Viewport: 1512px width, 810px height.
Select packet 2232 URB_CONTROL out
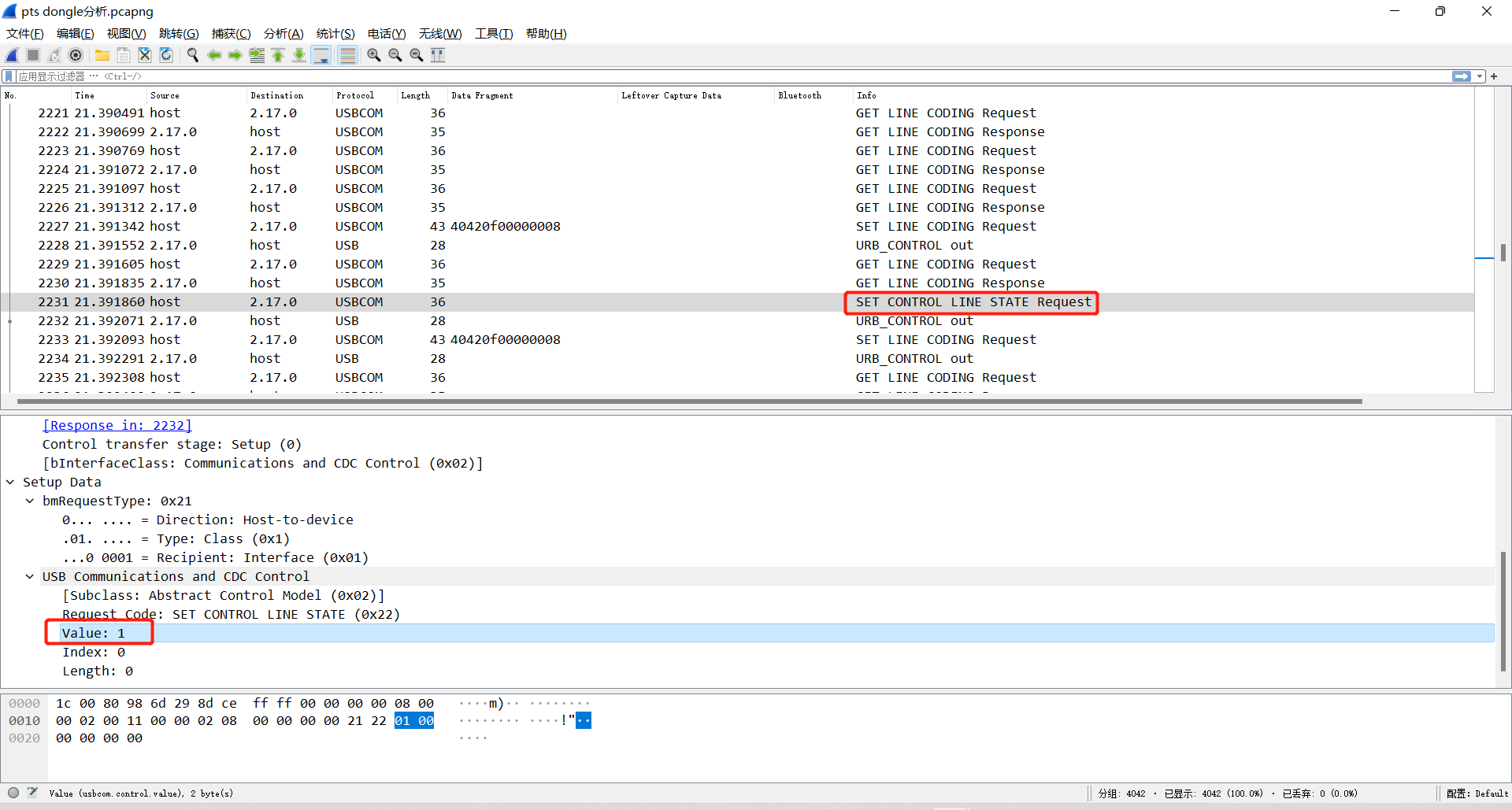[737, 321]
